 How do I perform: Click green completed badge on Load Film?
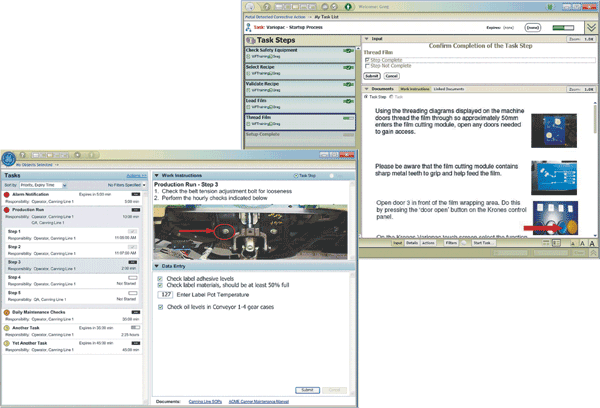(x=348, y=101)
